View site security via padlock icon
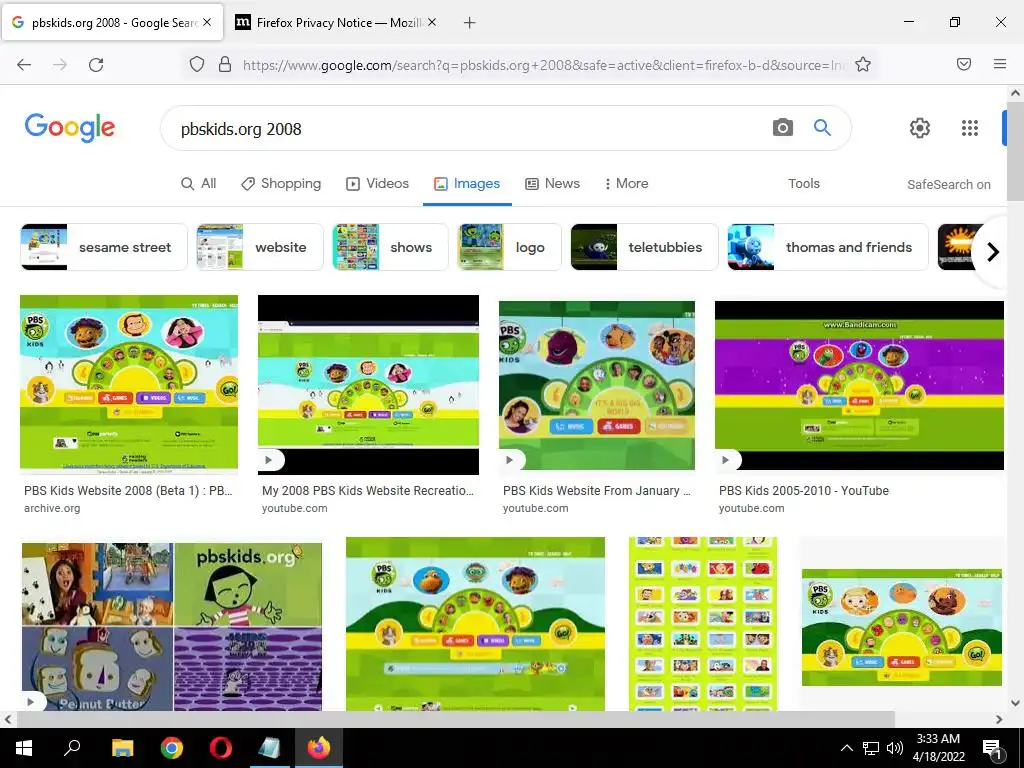 pos(225,64)
